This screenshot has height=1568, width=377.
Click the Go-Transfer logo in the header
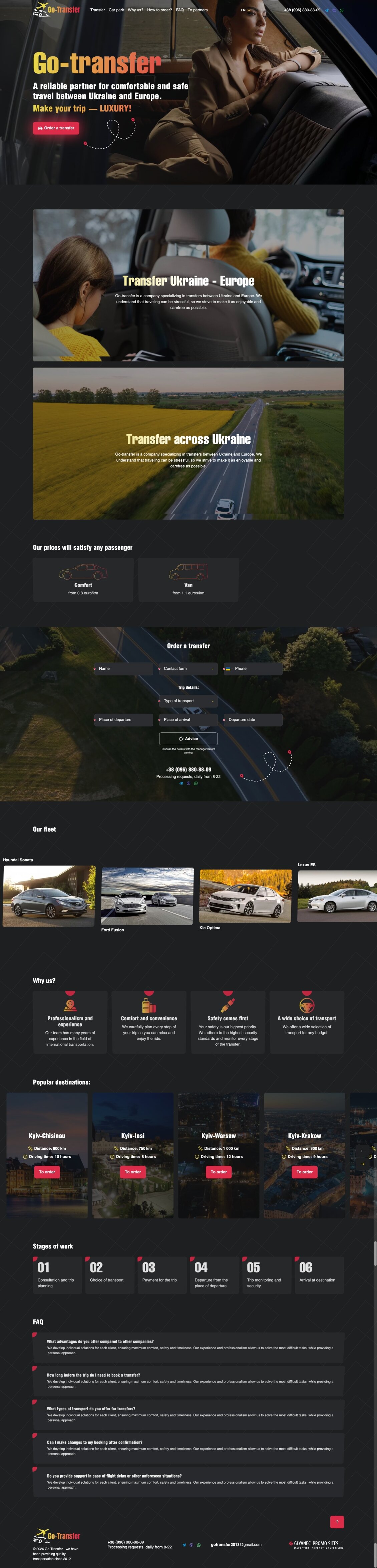pos(57,9)
